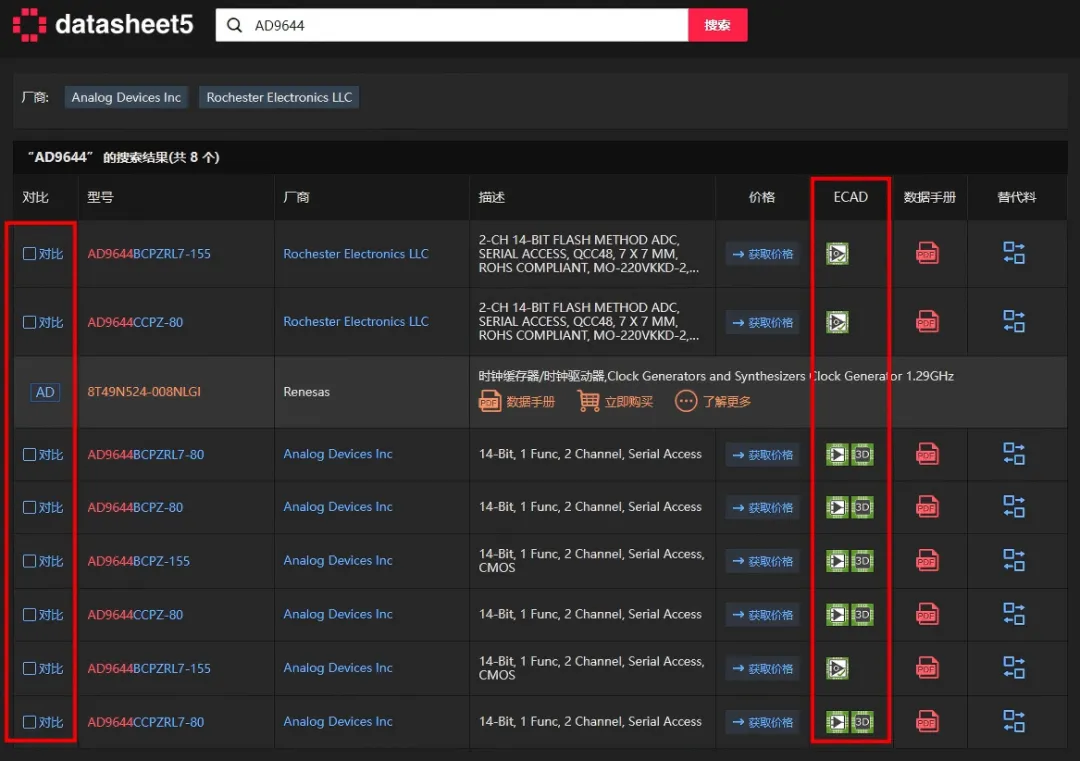Image resolution: width=1080 pixels, height=761 pixels.
Task: Click the 数据手册 column header
Action: click(929, 198)
